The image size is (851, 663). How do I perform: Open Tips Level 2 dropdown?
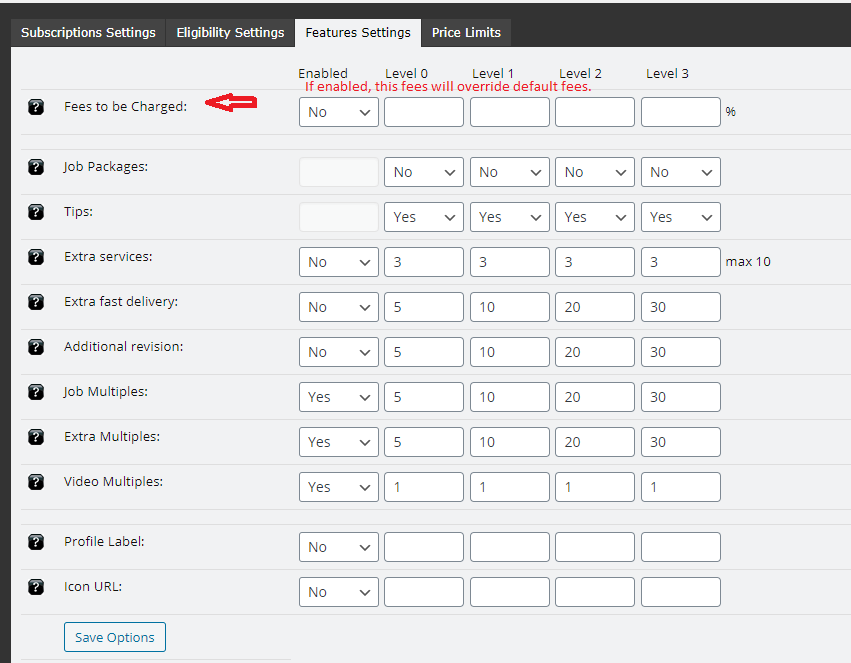point(595,218)
